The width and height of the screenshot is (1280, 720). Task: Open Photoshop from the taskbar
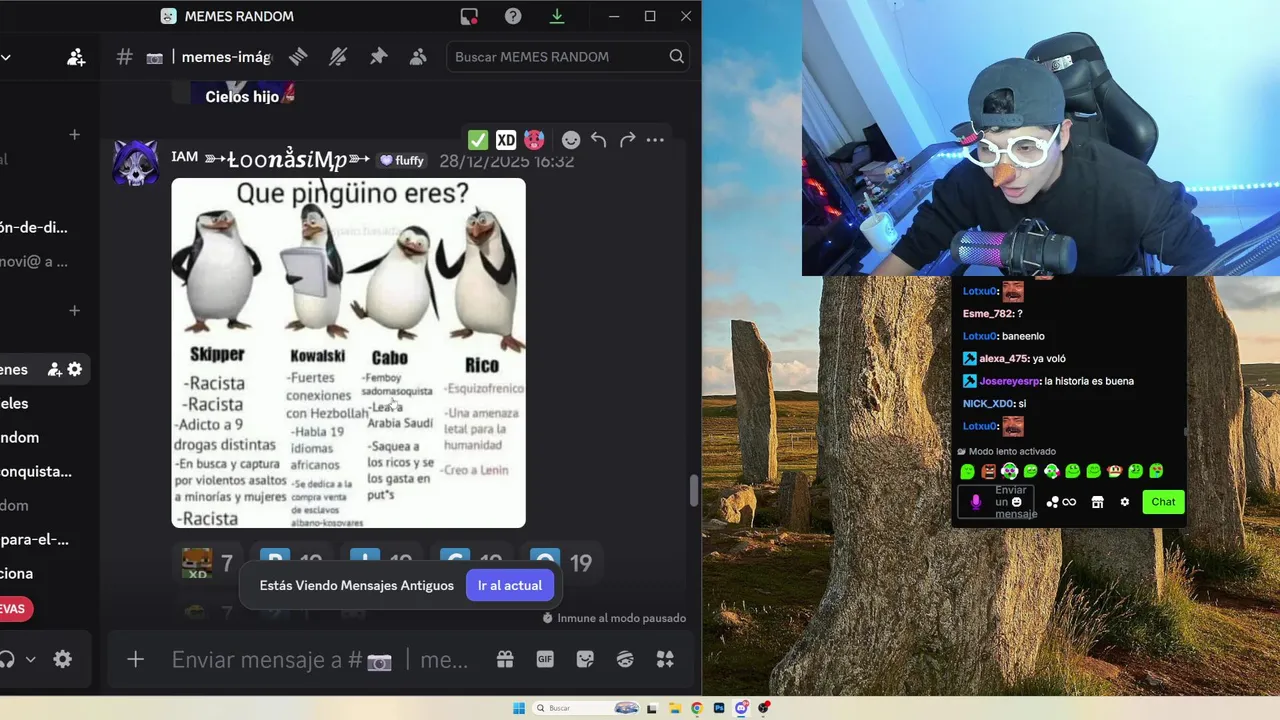click(719, 708)
